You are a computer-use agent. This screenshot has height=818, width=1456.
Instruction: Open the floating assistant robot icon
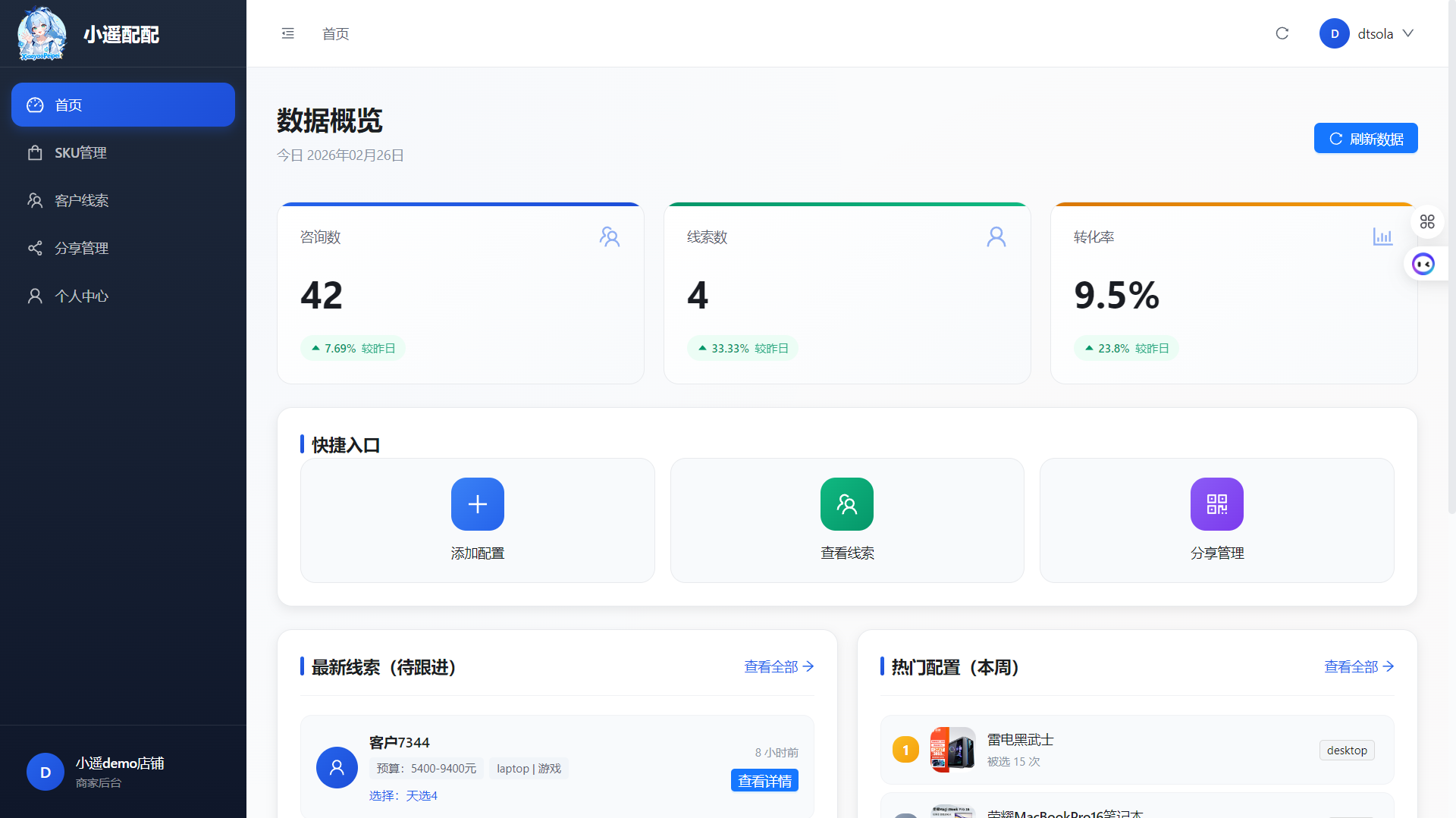coord(1423,264)
